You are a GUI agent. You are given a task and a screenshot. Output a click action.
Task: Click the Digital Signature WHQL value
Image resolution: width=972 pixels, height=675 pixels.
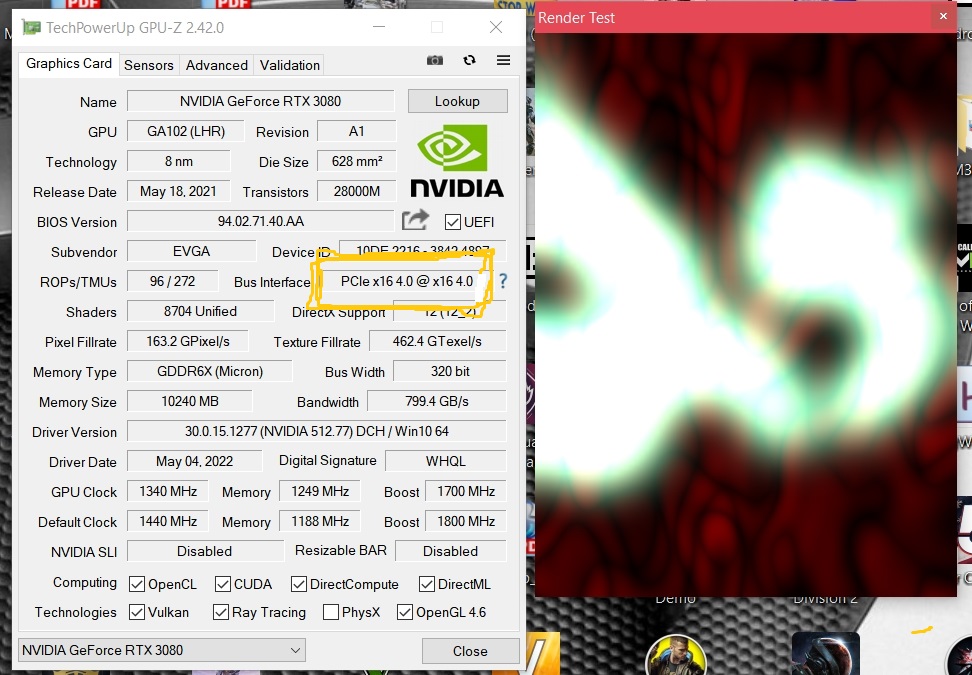click(445, 462)
